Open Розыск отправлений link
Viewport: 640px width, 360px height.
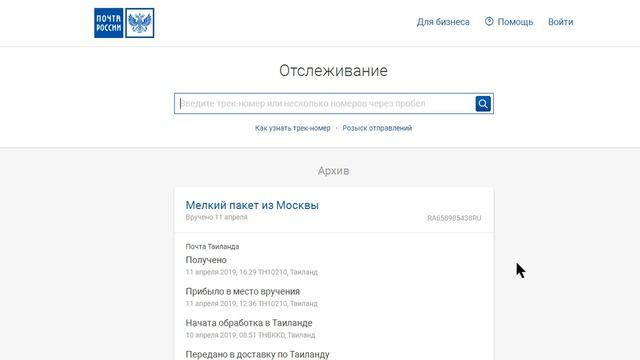[x=377, y=128]
